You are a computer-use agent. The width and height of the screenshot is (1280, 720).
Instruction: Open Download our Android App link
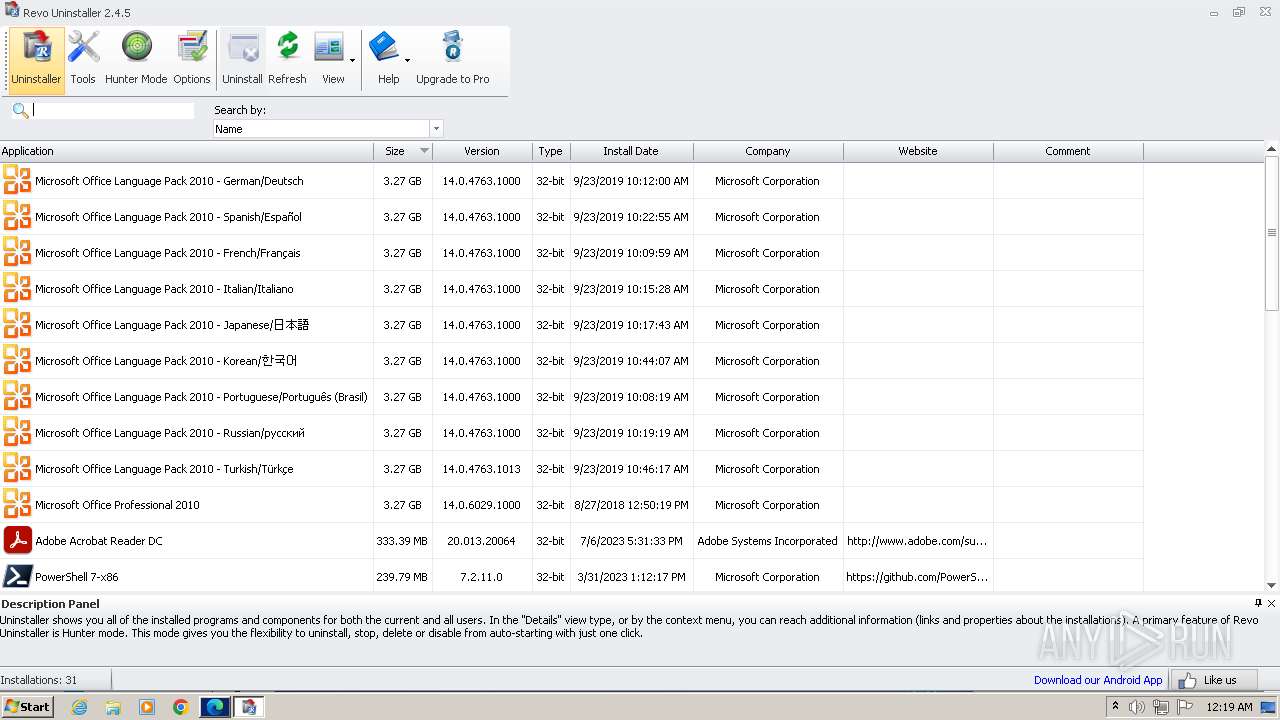coord(1098,680)
